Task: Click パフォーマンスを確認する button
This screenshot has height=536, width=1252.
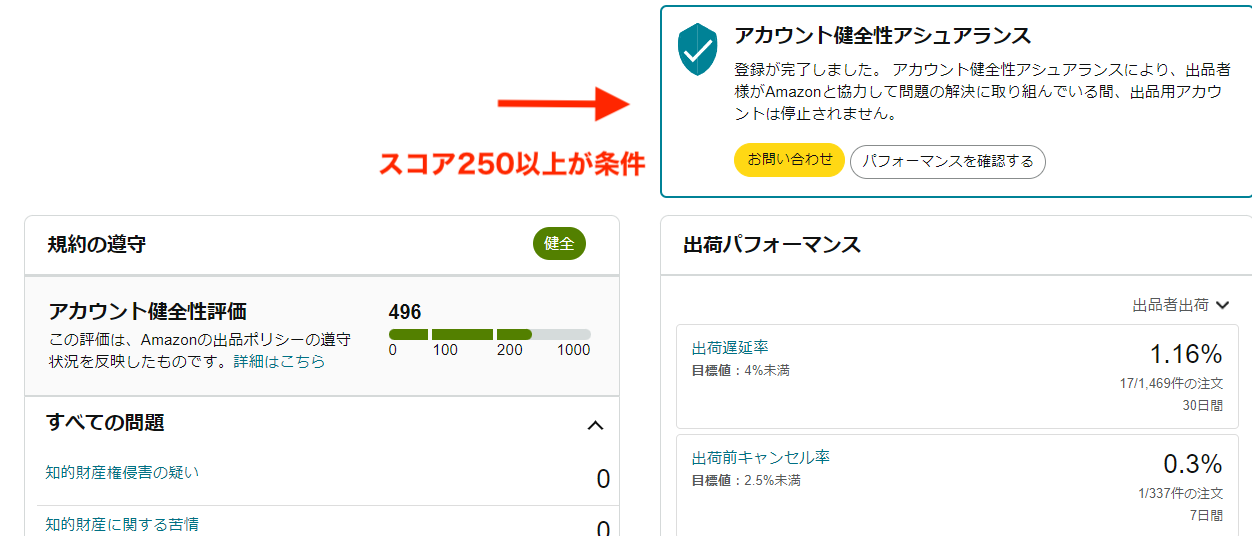Action: click(x=948, y=161)
